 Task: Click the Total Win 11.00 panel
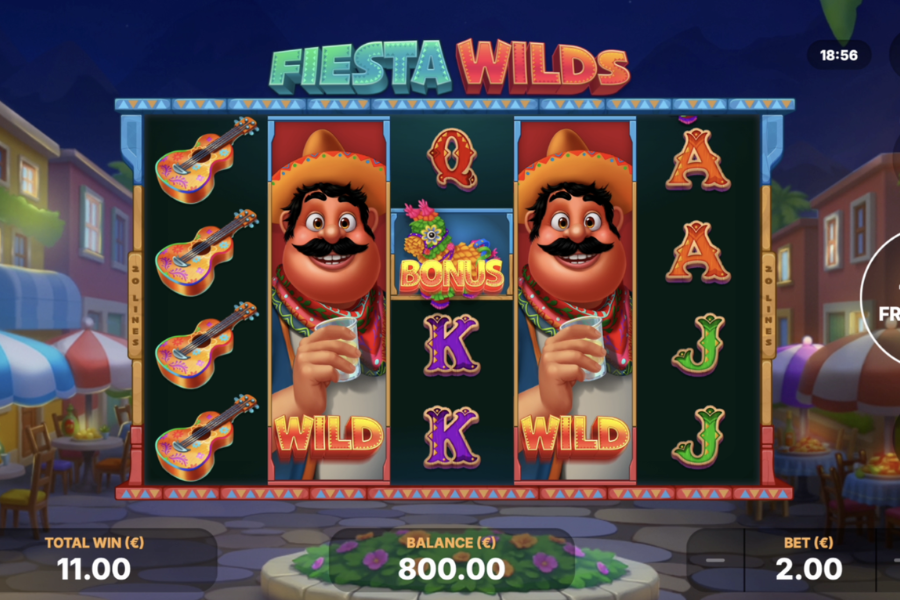point(95,559)
